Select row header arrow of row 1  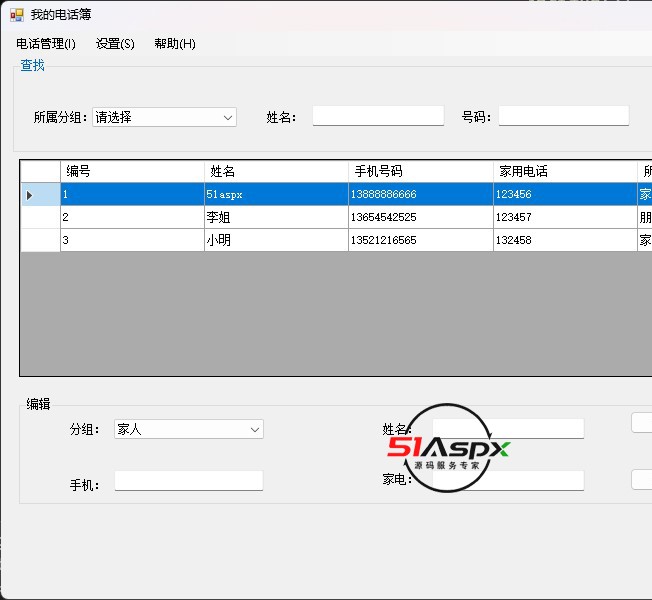pyautogui.click(x=40, y=194)
